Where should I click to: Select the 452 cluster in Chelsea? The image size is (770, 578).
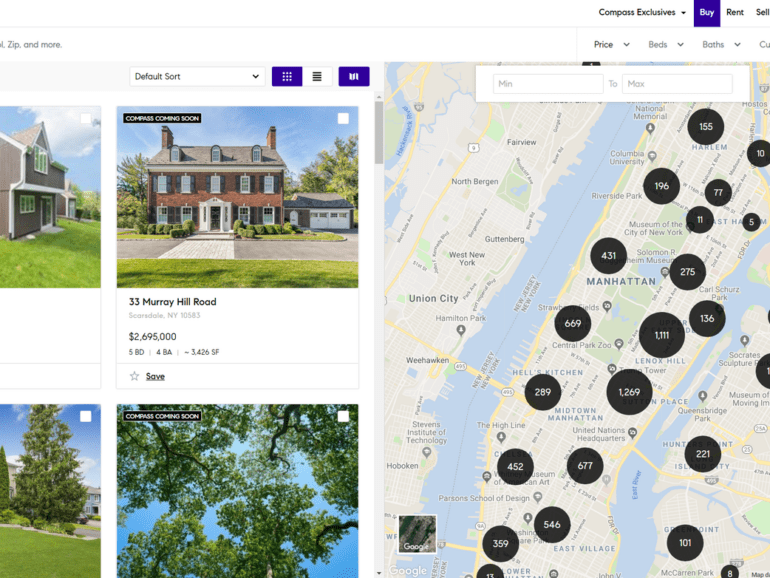515,467
